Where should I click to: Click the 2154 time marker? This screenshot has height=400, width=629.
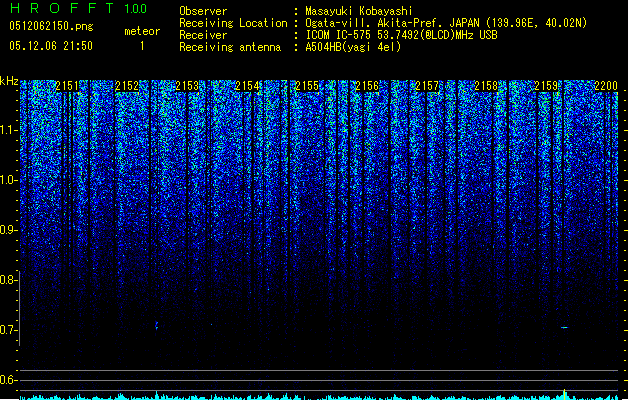[x=247, y=86]
